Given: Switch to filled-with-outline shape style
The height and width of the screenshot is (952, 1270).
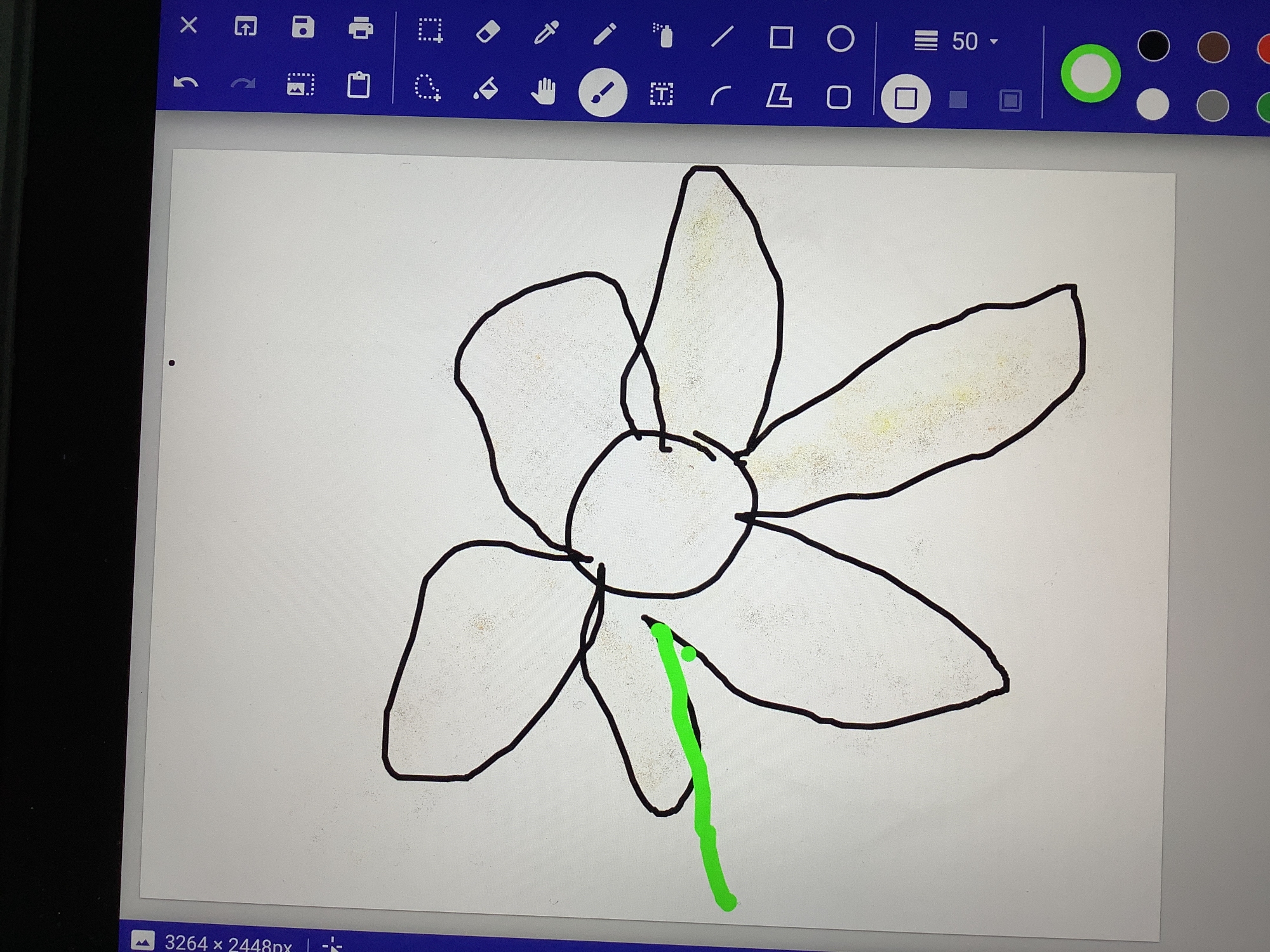Looking at the screenshot, I should (x=1010, y=100).
